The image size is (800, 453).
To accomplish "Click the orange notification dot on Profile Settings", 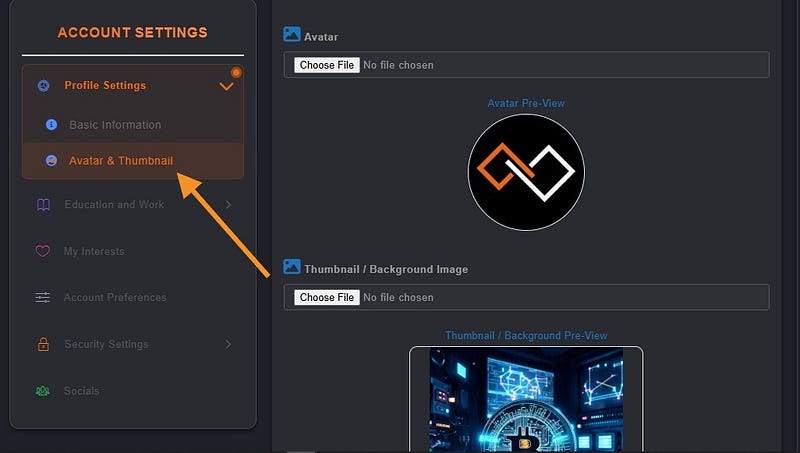I will pyautogui.click(x=236, y=72).
